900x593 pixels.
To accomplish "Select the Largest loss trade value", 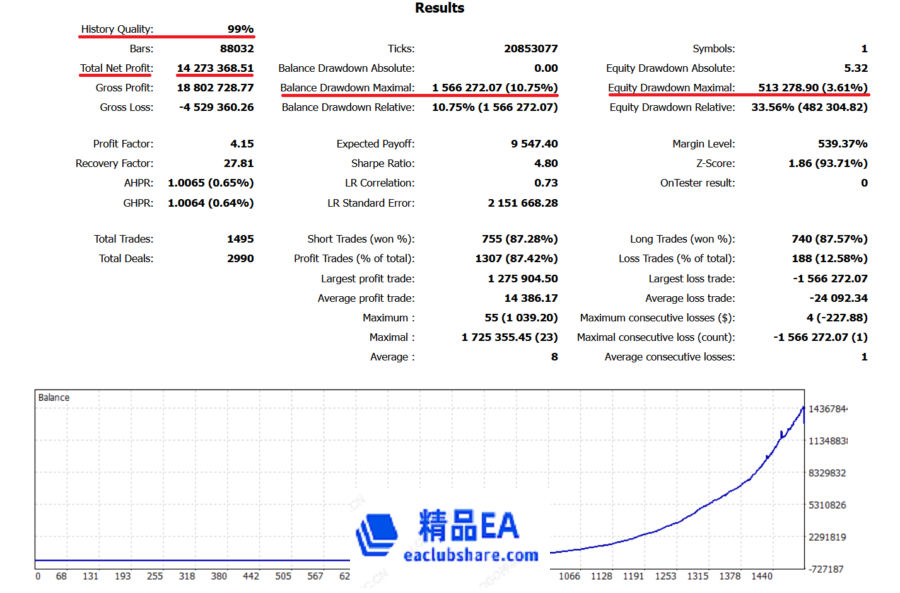I will (x=829, y=279).
